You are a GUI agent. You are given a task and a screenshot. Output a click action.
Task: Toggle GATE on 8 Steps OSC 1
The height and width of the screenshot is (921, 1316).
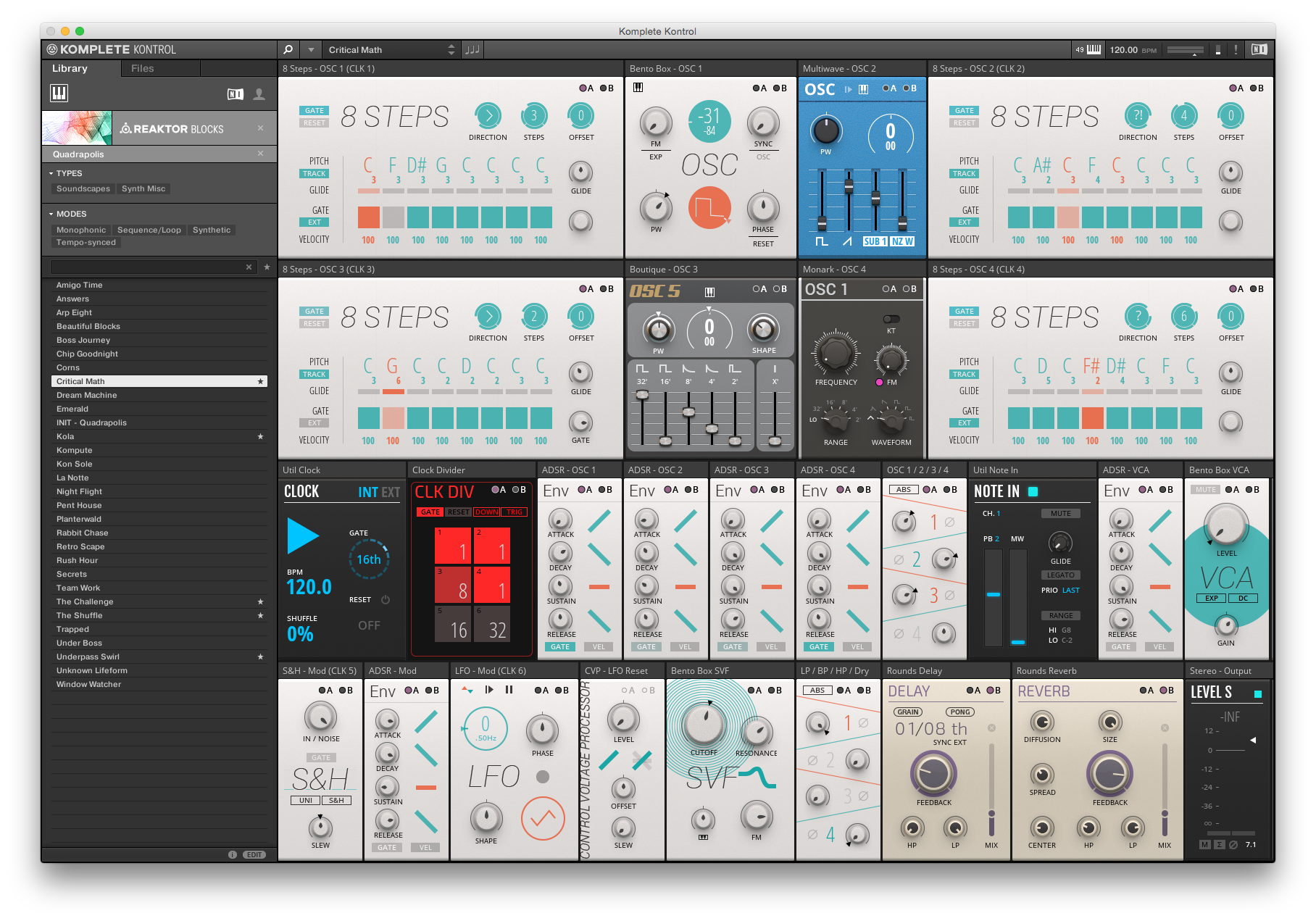tap(315, 111)
